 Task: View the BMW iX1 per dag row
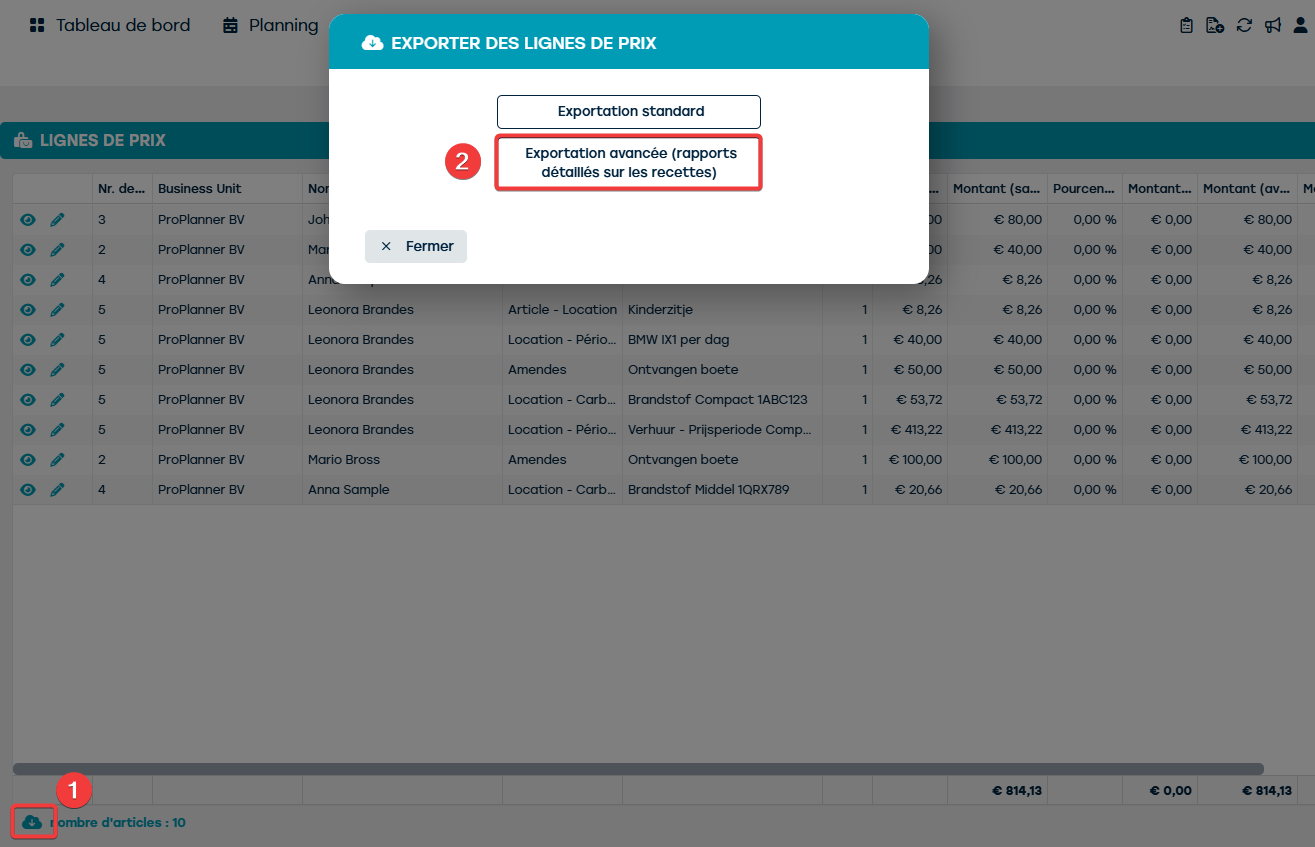point(28,340)
